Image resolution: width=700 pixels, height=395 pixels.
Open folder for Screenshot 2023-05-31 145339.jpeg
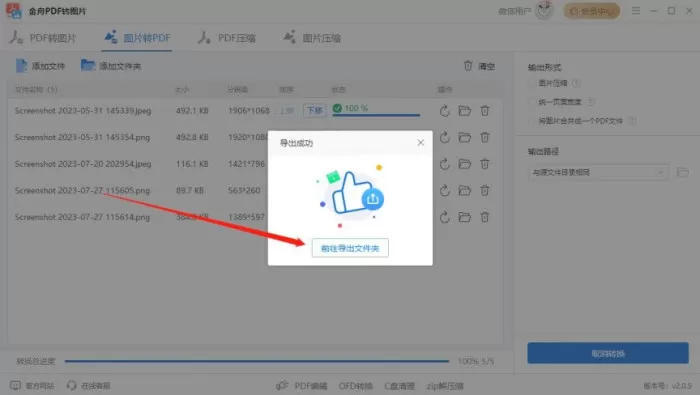click(x=465, y=111)
